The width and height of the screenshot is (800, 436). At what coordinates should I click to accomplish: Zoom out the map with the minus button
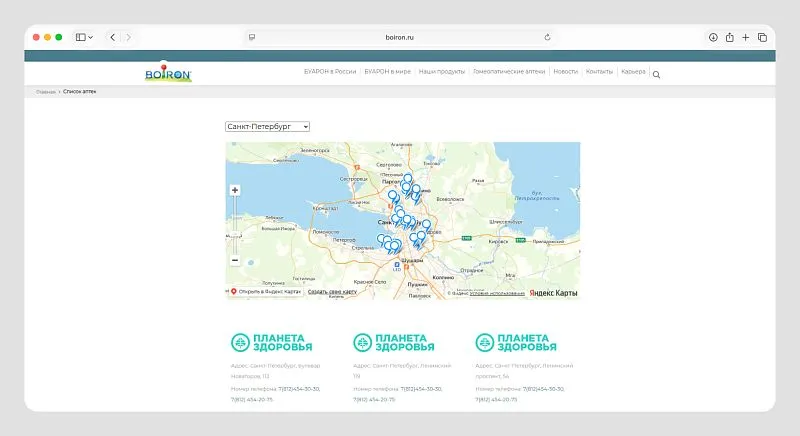pos(235,260)
